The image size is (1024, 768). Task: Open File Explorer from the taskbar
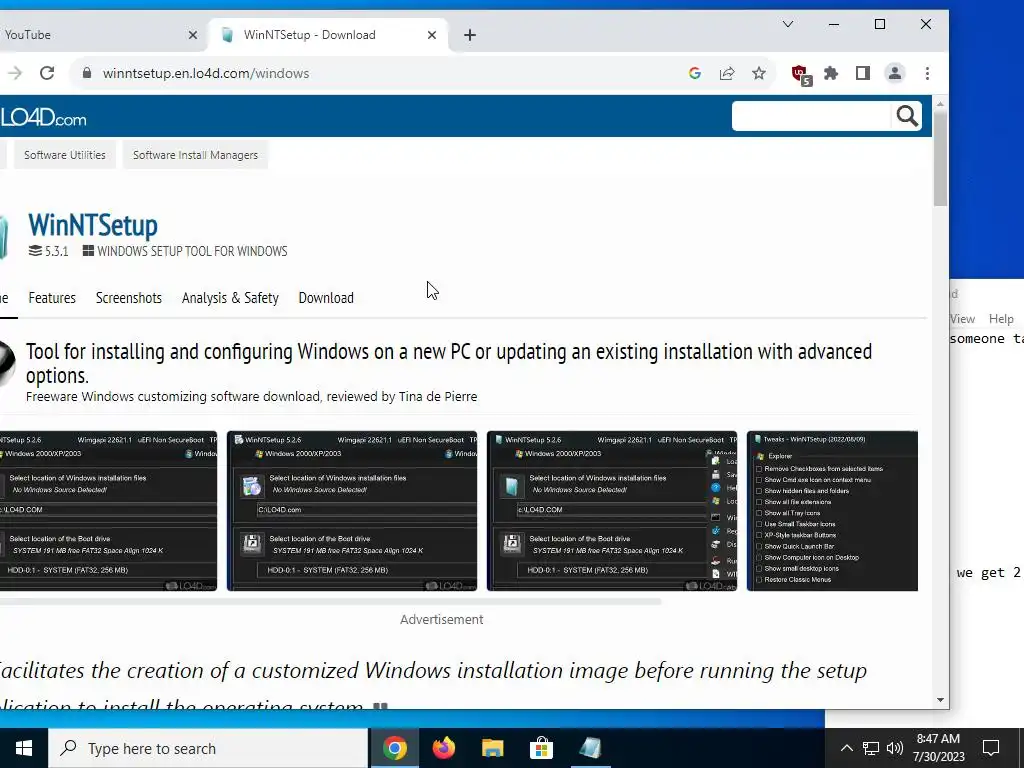point(492,748)
